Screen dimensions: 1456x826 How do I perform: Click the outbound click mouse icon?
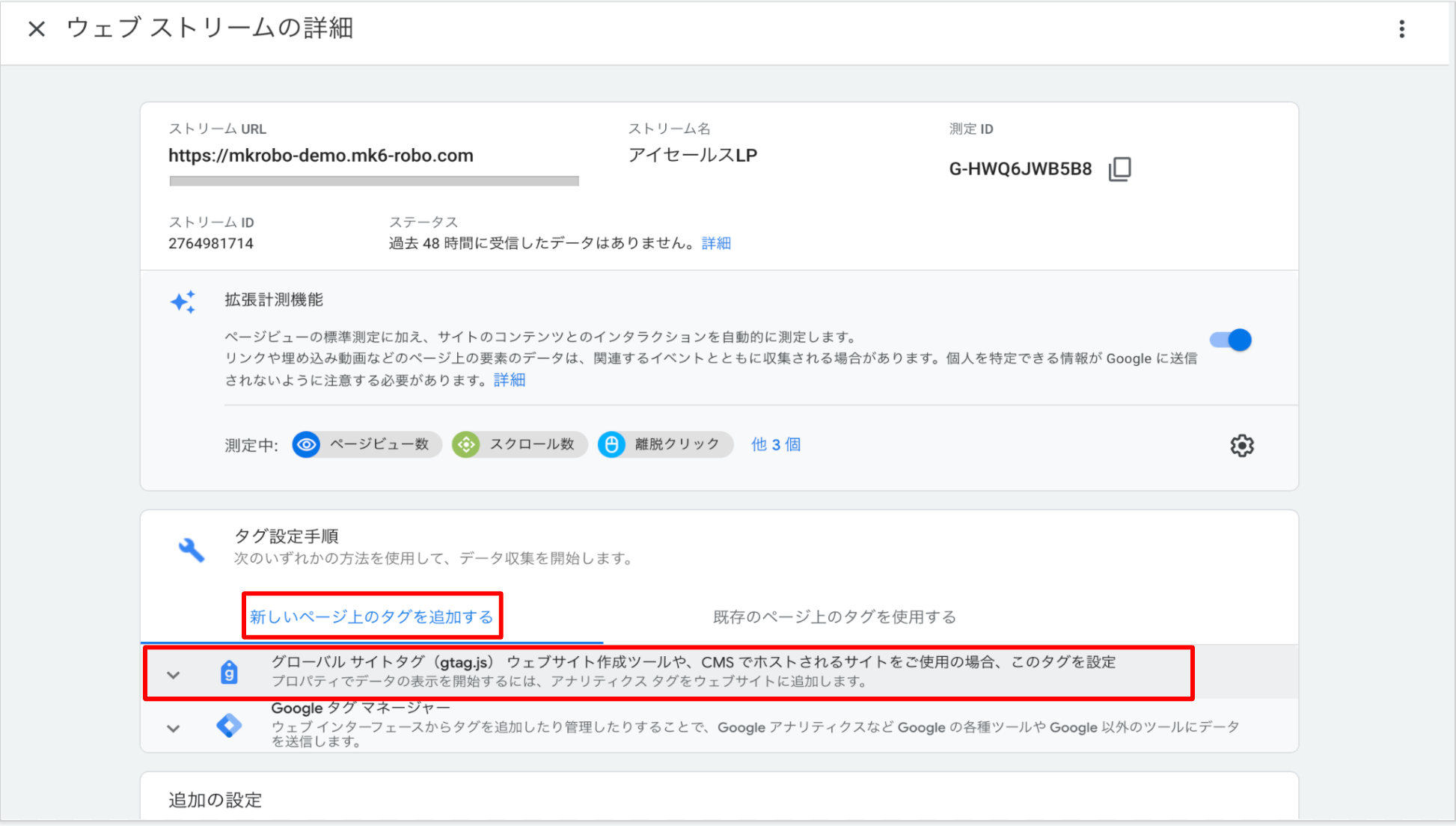click(x=611, y=444)
